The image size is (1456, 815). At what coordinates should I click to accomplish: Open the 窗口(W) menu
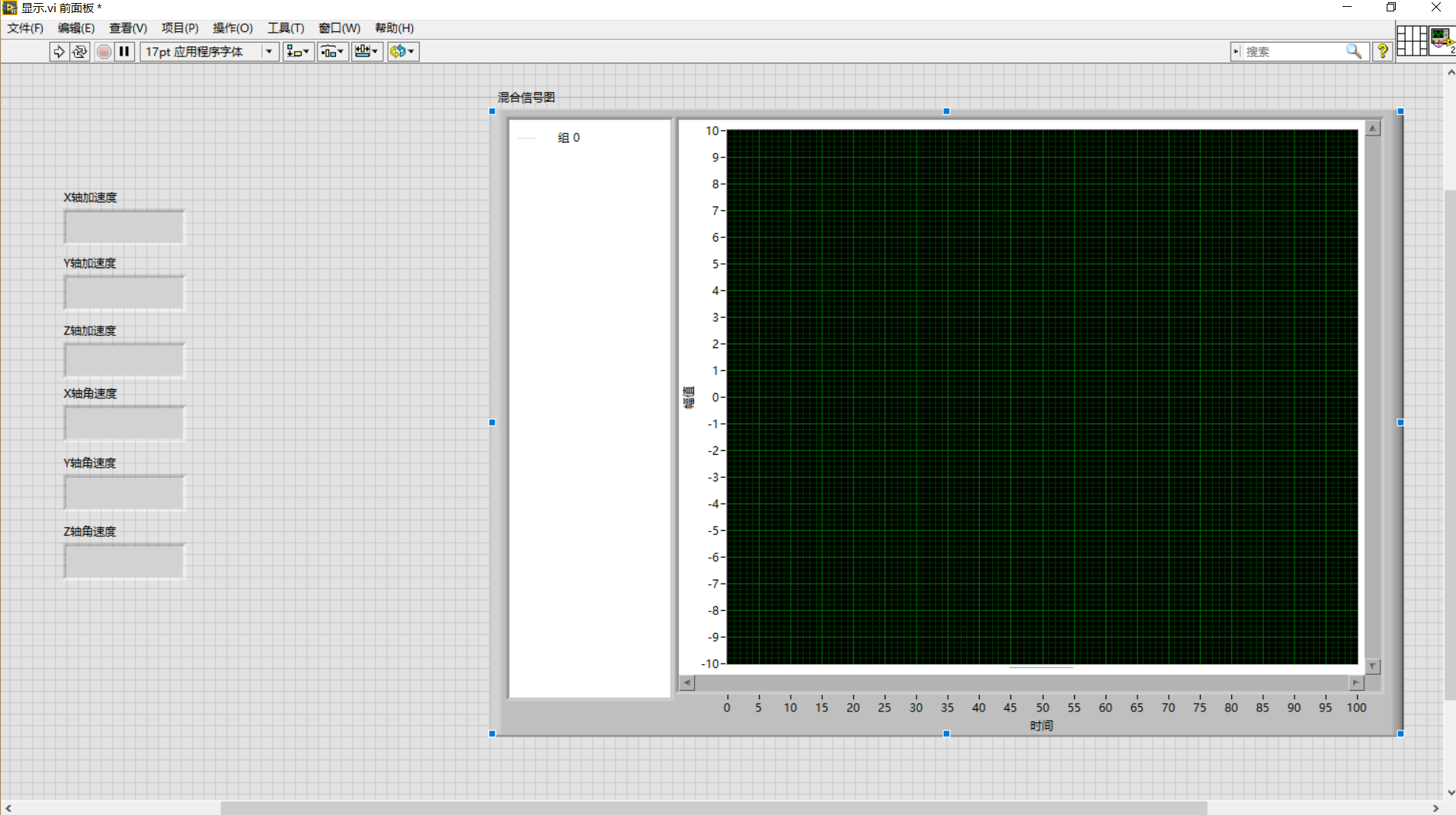tap(339, 28)
